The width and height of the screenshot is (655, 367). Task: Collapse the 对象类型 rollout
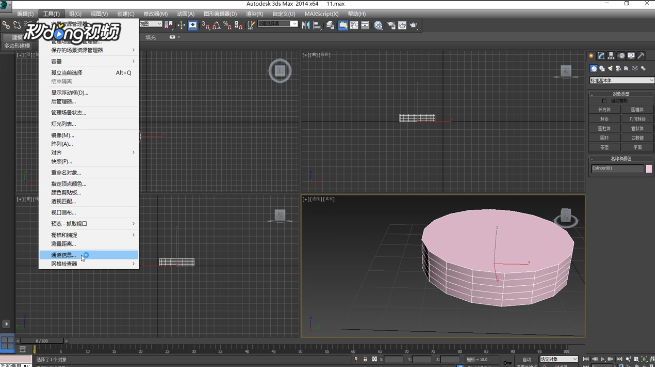point(621,94)
